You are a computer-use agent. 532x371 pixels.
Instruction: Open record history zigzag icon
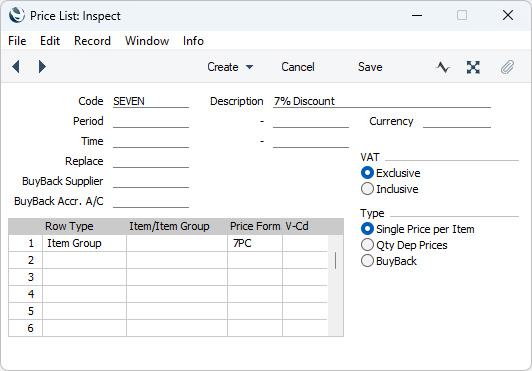point(442,67)
